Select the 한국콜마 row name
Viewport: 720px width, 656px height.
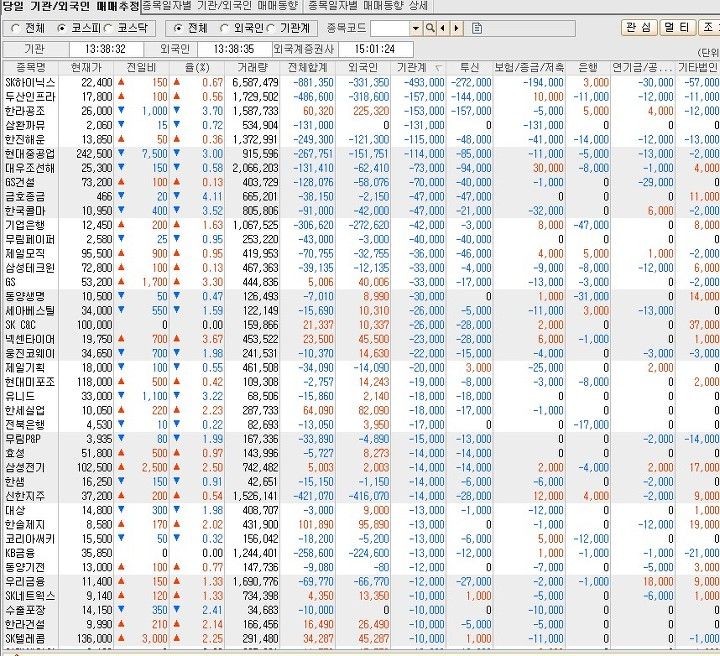click(25, 211)
